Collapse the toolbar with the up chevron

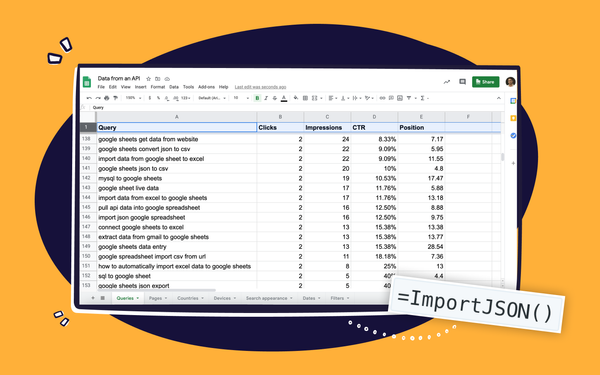coord(499,98)
